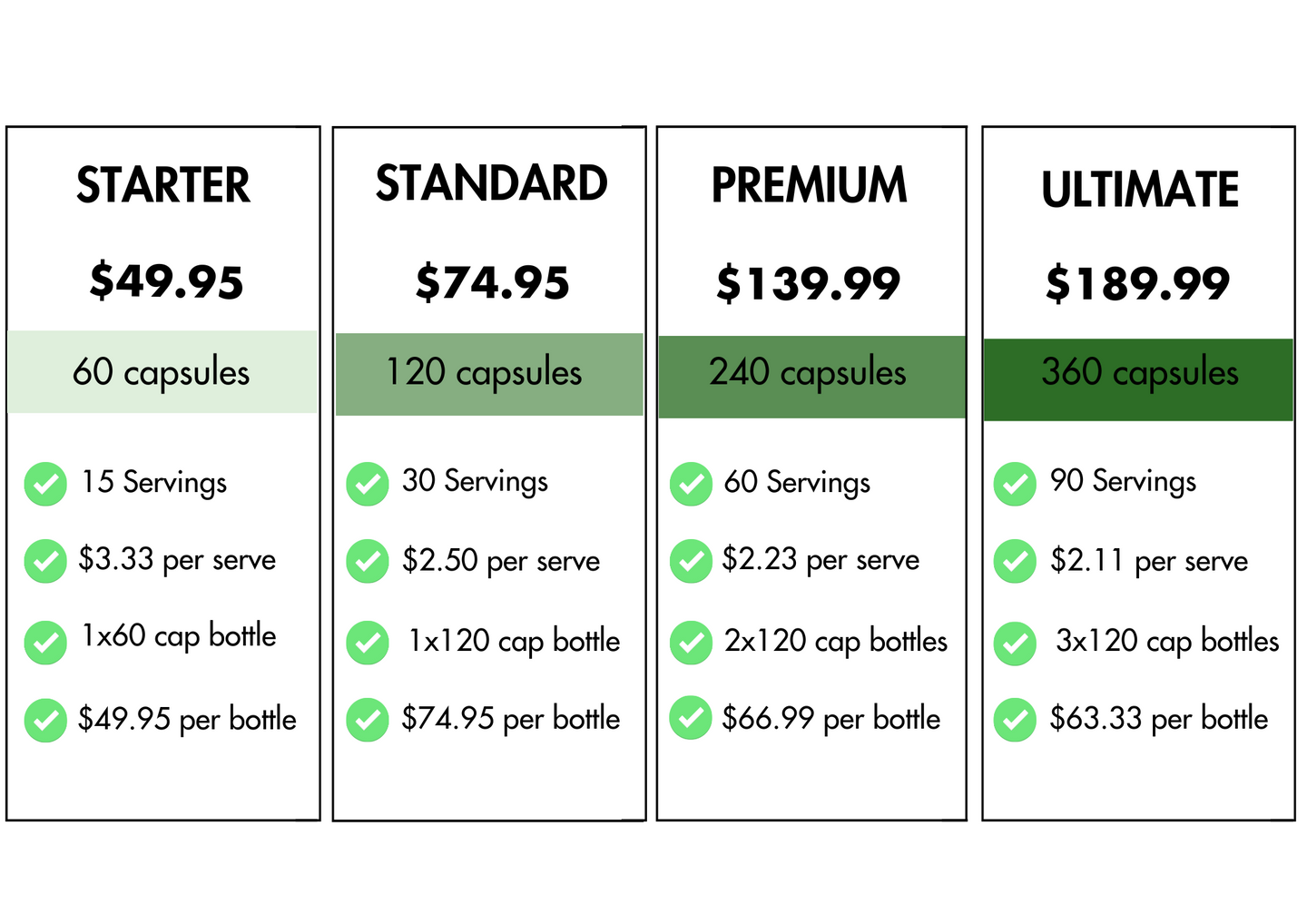Click the 2x120 cap bottles text

(835, 641)
